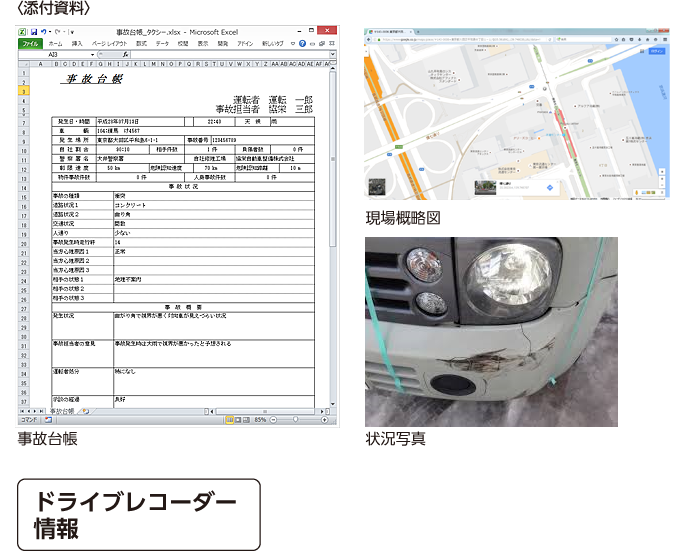Open the browser hamburger menu in the map window
The height and width of the screenshot is (551, 686).
click(x=665, y=39)
